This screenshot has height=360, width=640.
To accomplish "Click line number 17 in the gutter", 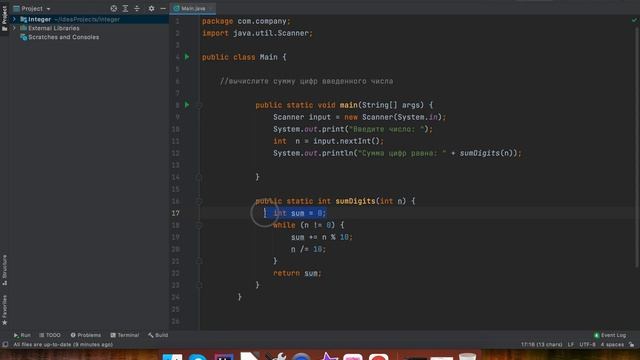I will pos(176,213).
